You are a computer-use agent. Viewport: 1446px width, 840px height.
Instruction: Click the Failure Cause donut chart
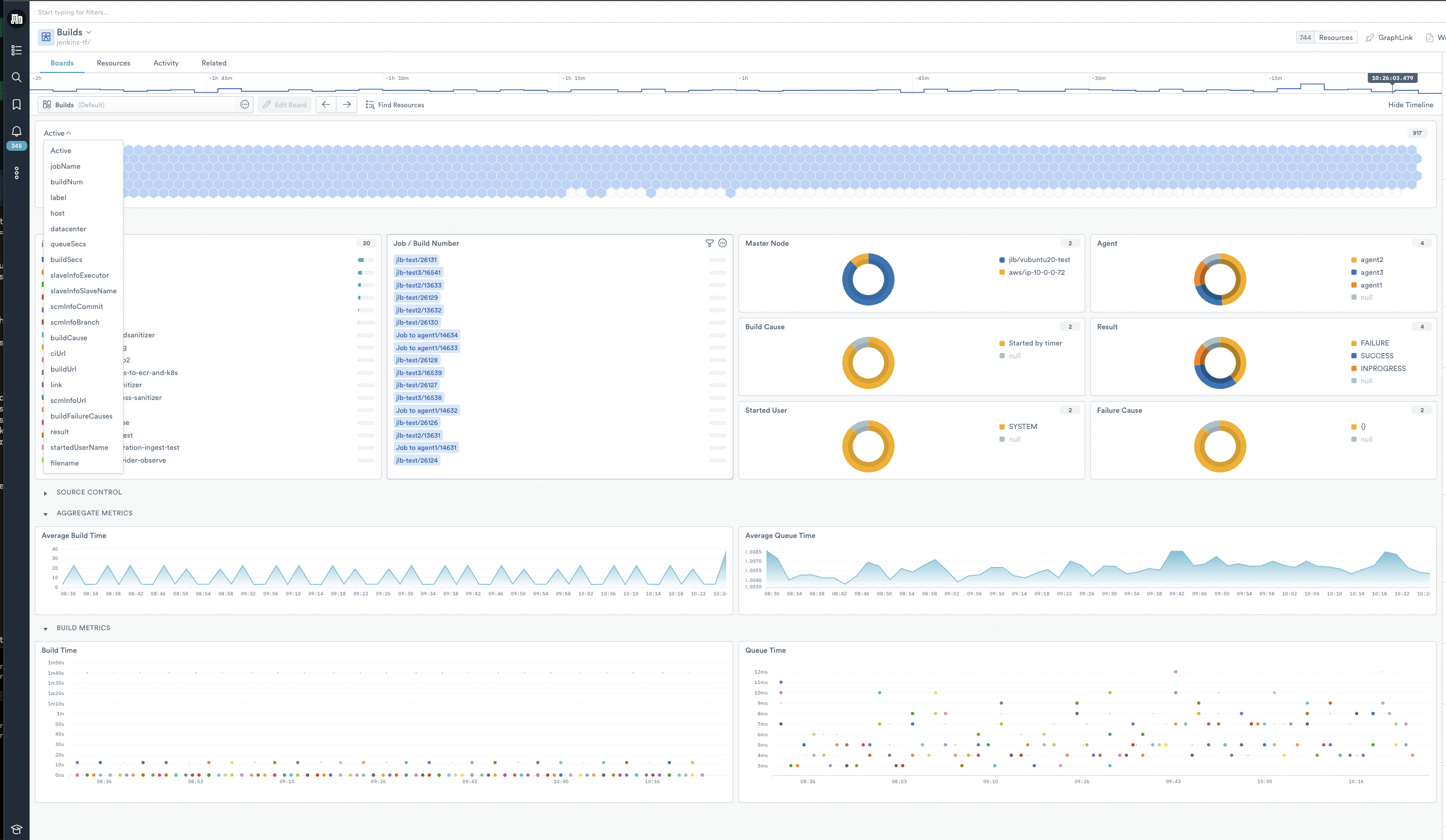point(1220,446)
